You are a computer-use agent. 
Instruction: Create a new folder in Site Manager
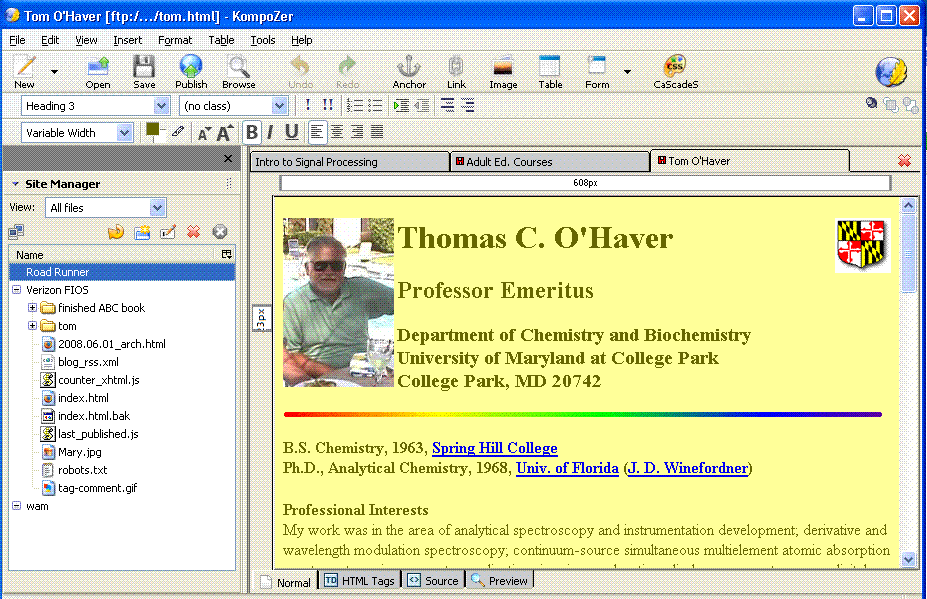pyautogui.click(x=142, y=232)
